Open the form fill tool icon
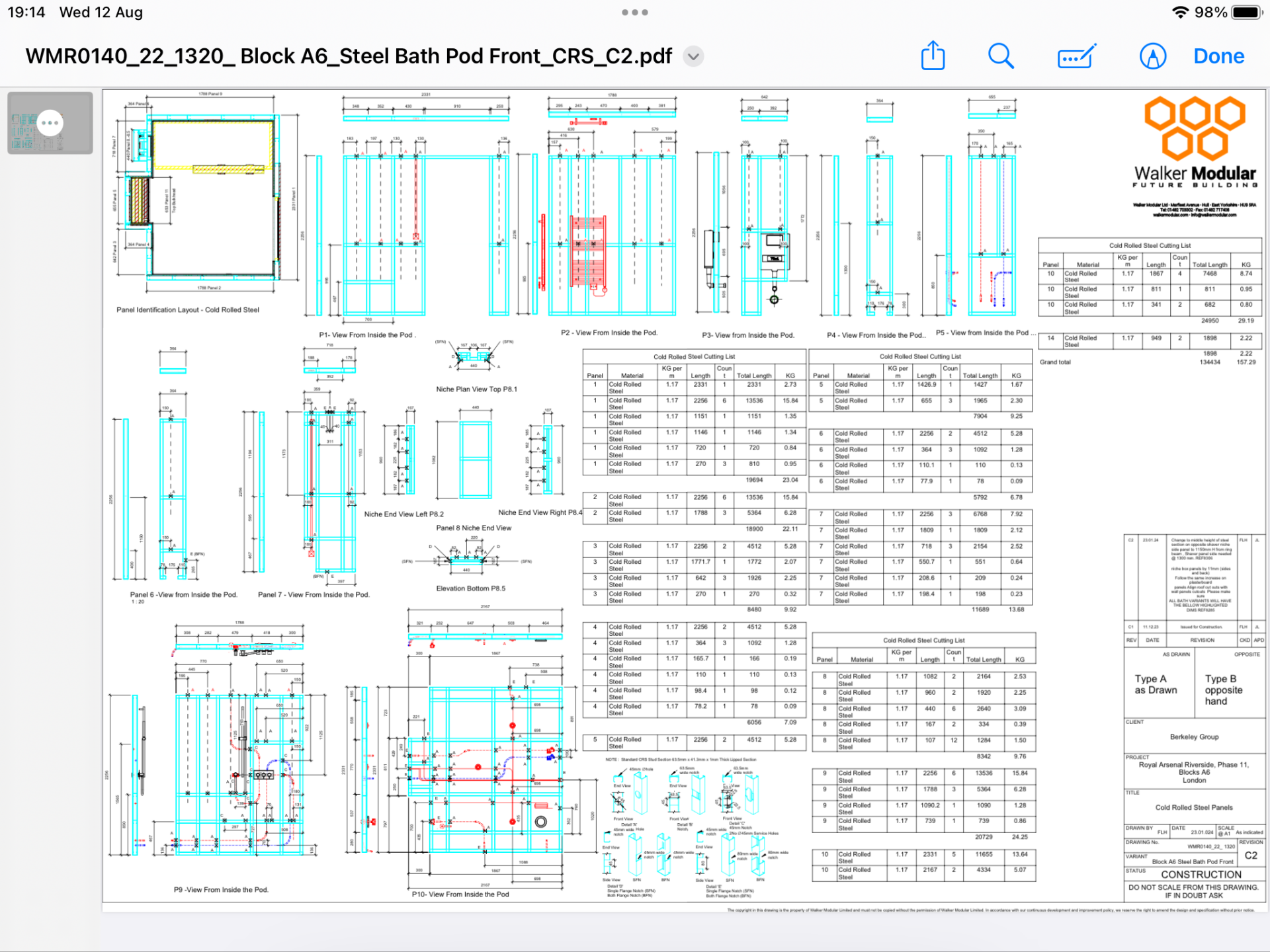The height and width of the screenshot is (952, 1270). [x=1077, y=57]
